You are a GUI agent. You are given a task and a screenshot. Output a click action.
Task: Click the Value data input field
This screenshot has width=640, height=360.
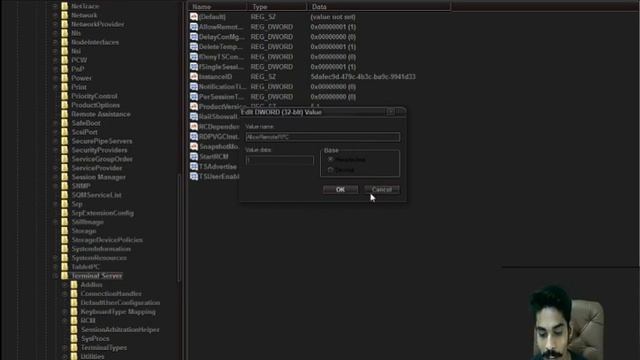[280, 160]
